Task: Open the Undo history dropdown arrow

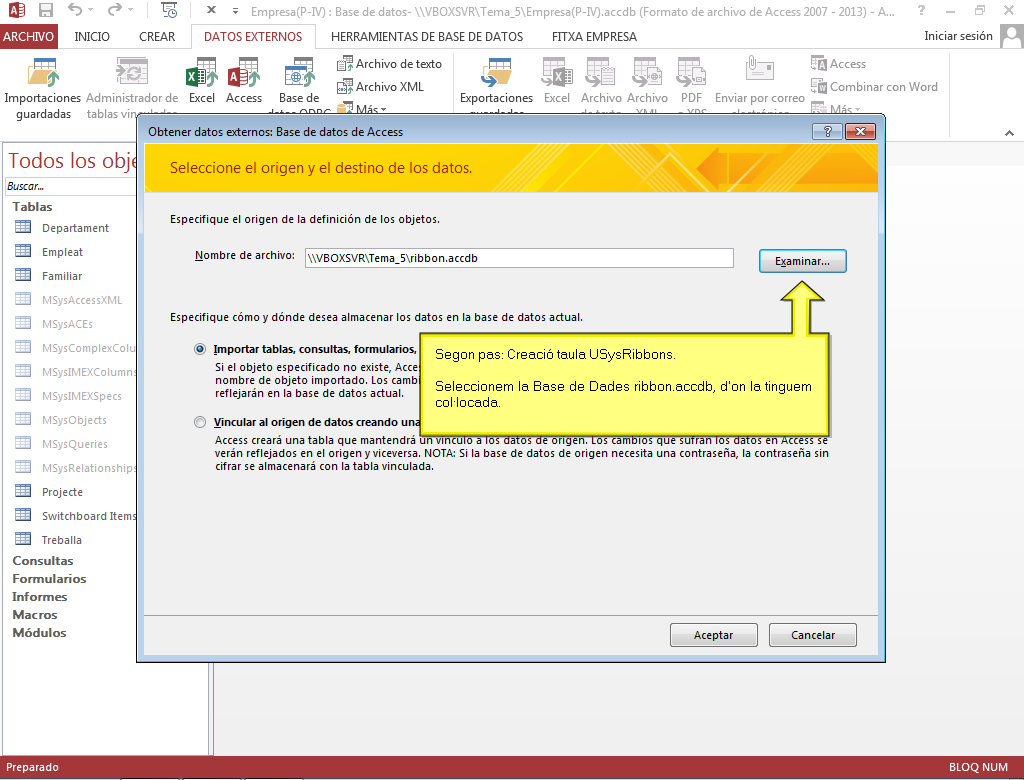Action: pos(91,10)
